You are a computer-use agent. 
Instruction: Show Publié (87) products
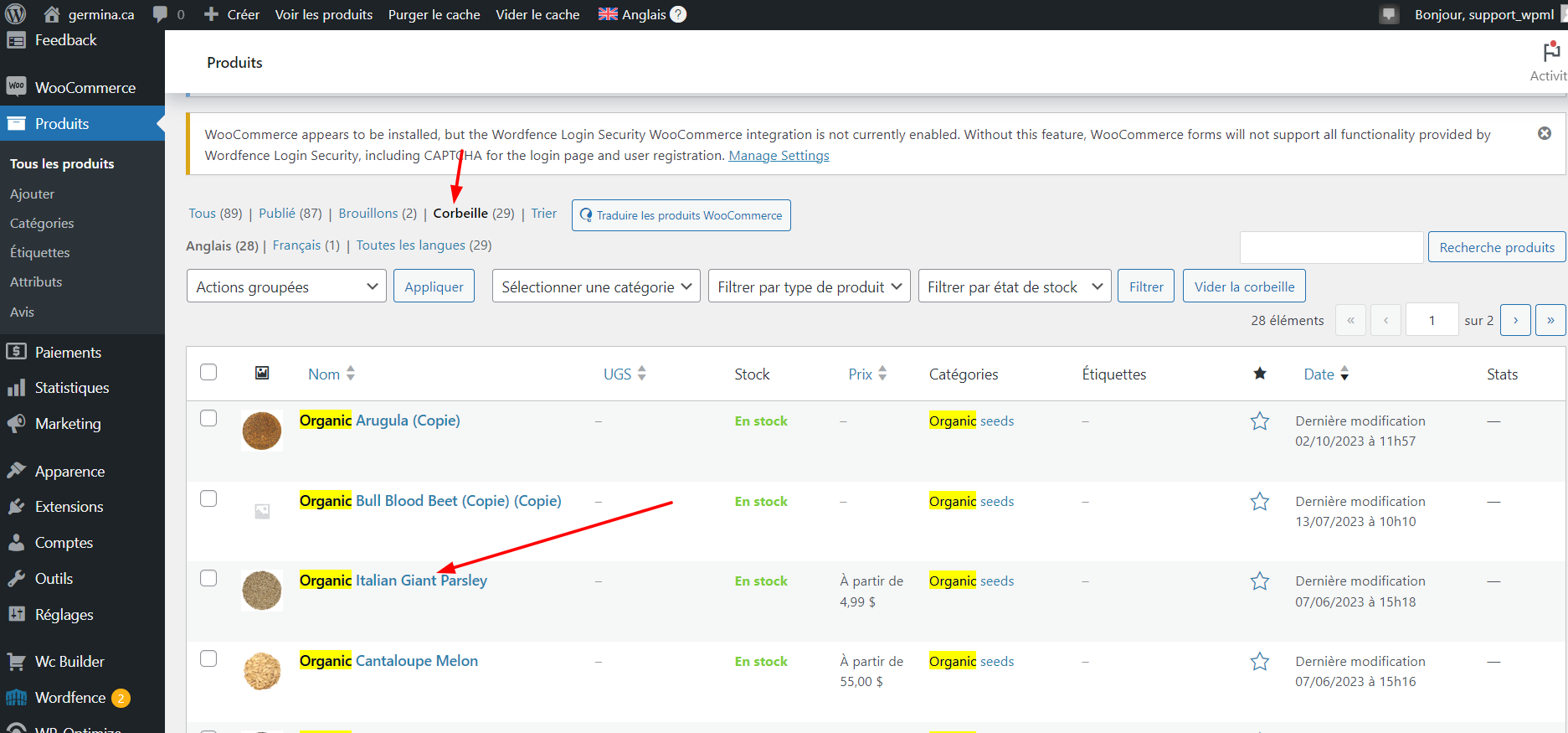[x=290, y=214]
